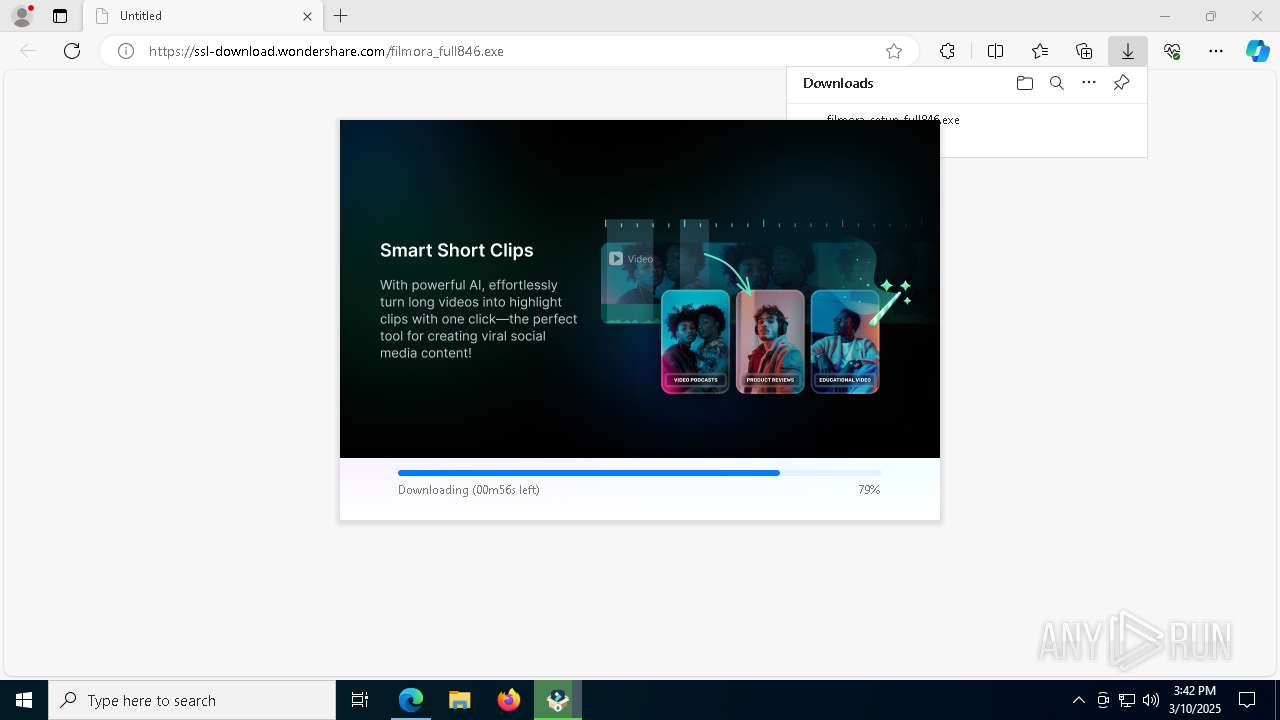Click the Smart Short Clips heading
Screen dimensions: 1280x720
tap(457, 251)
